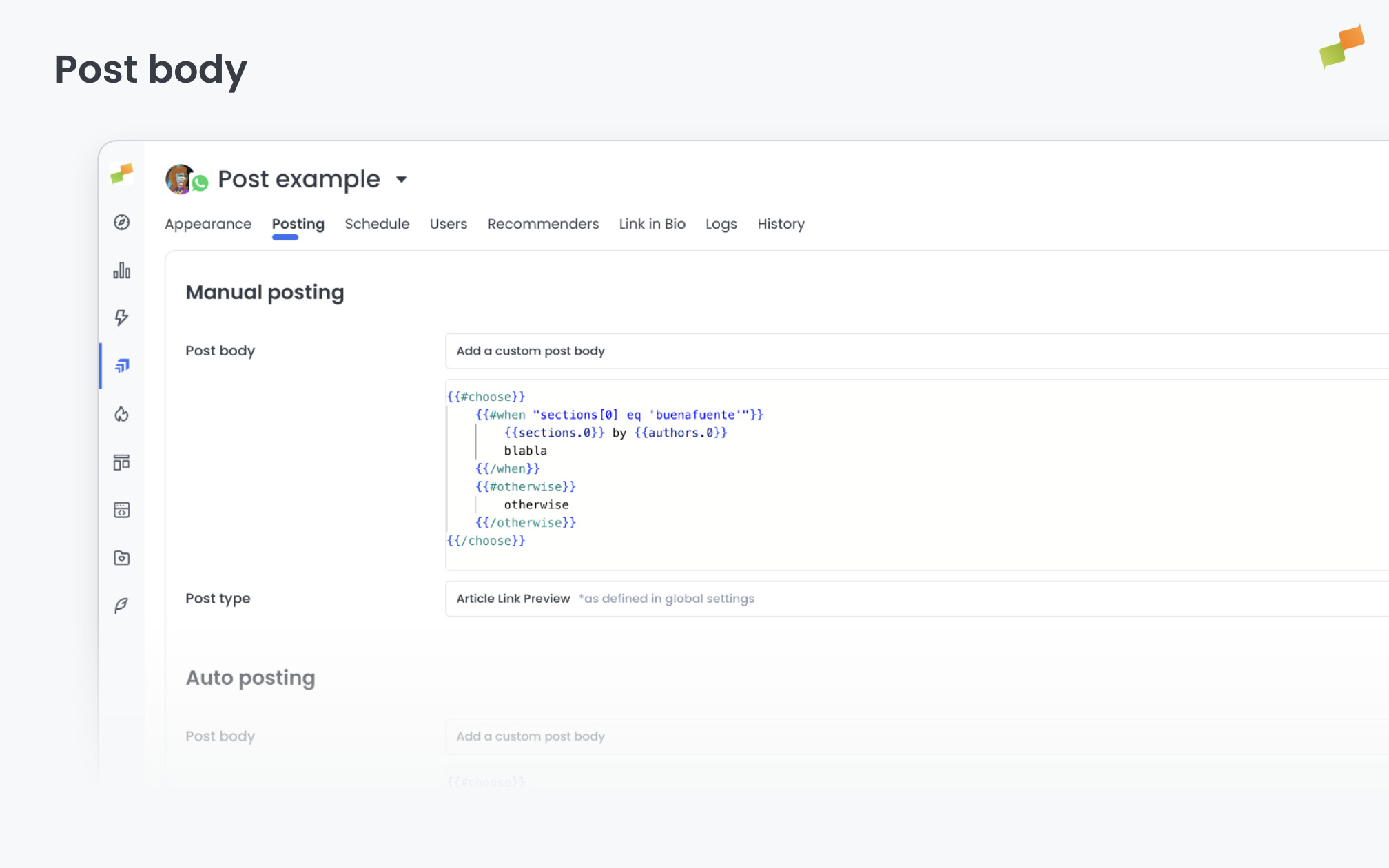Open the flame trending icon in sidebar
Image resolution: width=1389 pixels, height=868 pixels.
[x=121, y=414]
